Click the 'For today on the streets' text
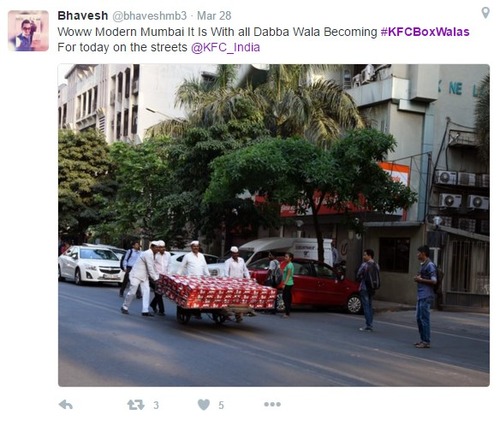500x421 pixels. coord(122,47)
